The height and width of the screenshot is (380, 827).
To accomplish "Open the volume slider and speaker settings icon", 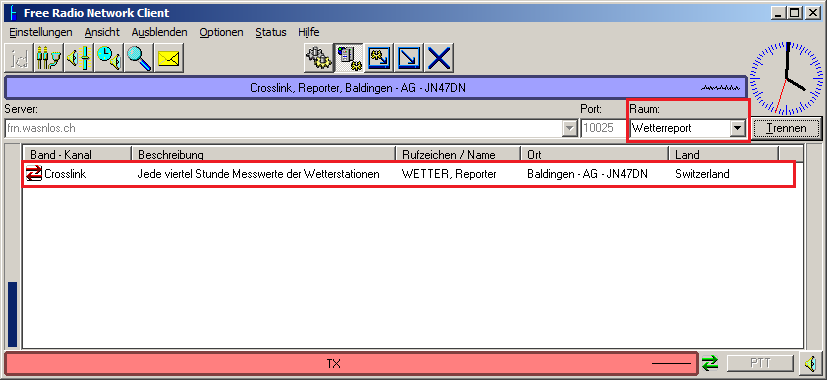I will click(79, 58).
